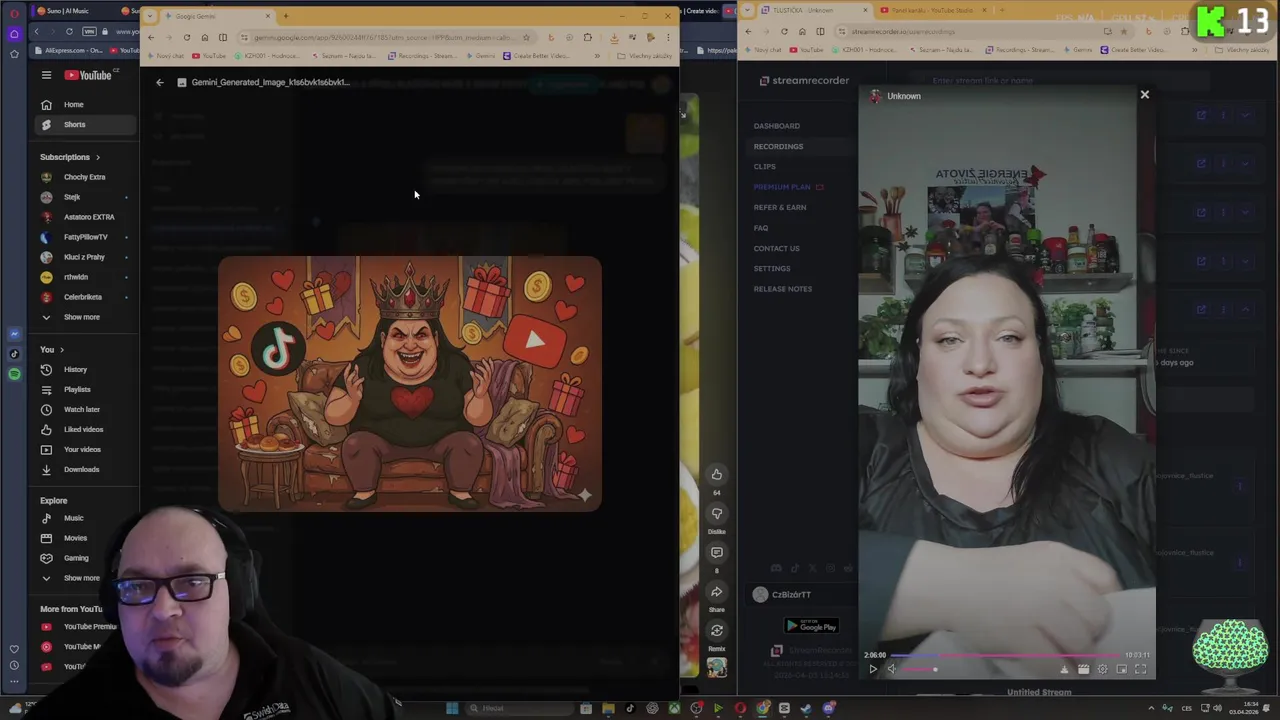Open Clips in StreamRecorder sidebar

tap(764, 166)
